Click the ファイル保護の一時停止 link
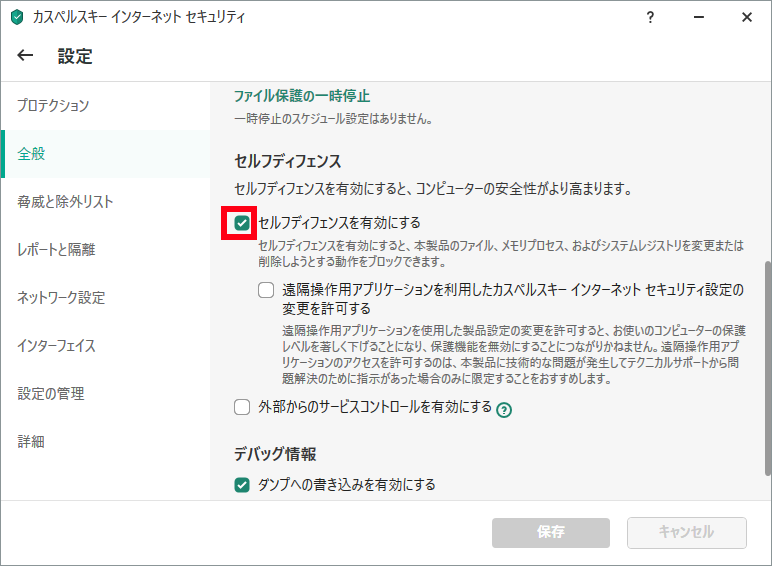Screen dimensions: 772x566 tap(301, 97)
